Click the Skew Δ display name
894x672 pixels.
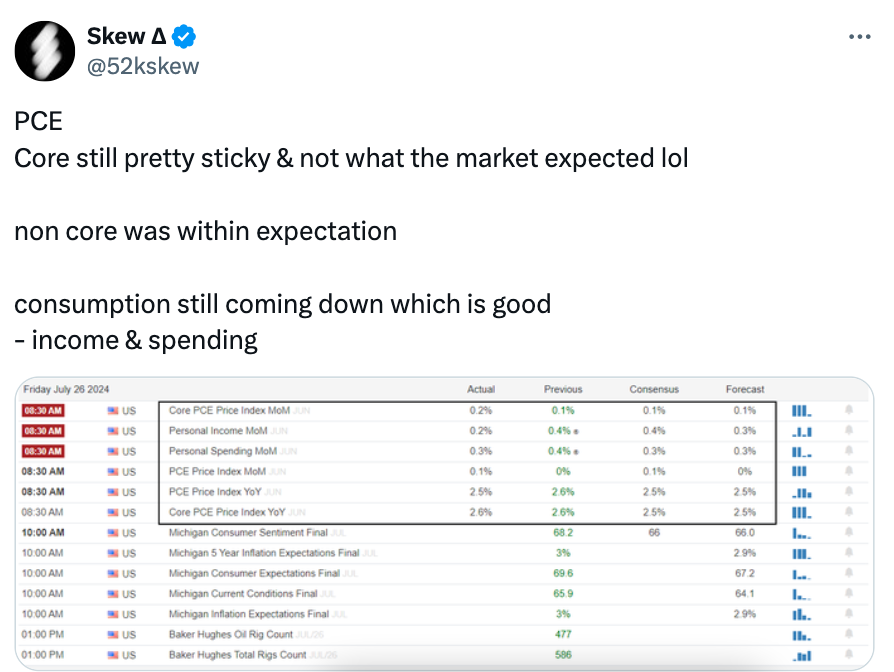[127, 36]
